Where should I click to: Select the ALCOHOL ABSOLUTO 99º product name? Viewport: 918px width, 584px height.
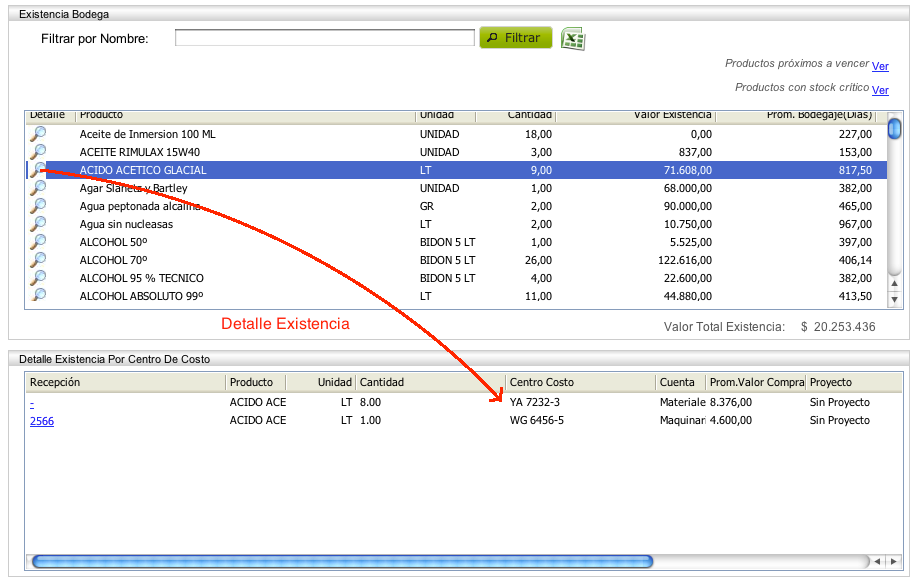[141, 296]
